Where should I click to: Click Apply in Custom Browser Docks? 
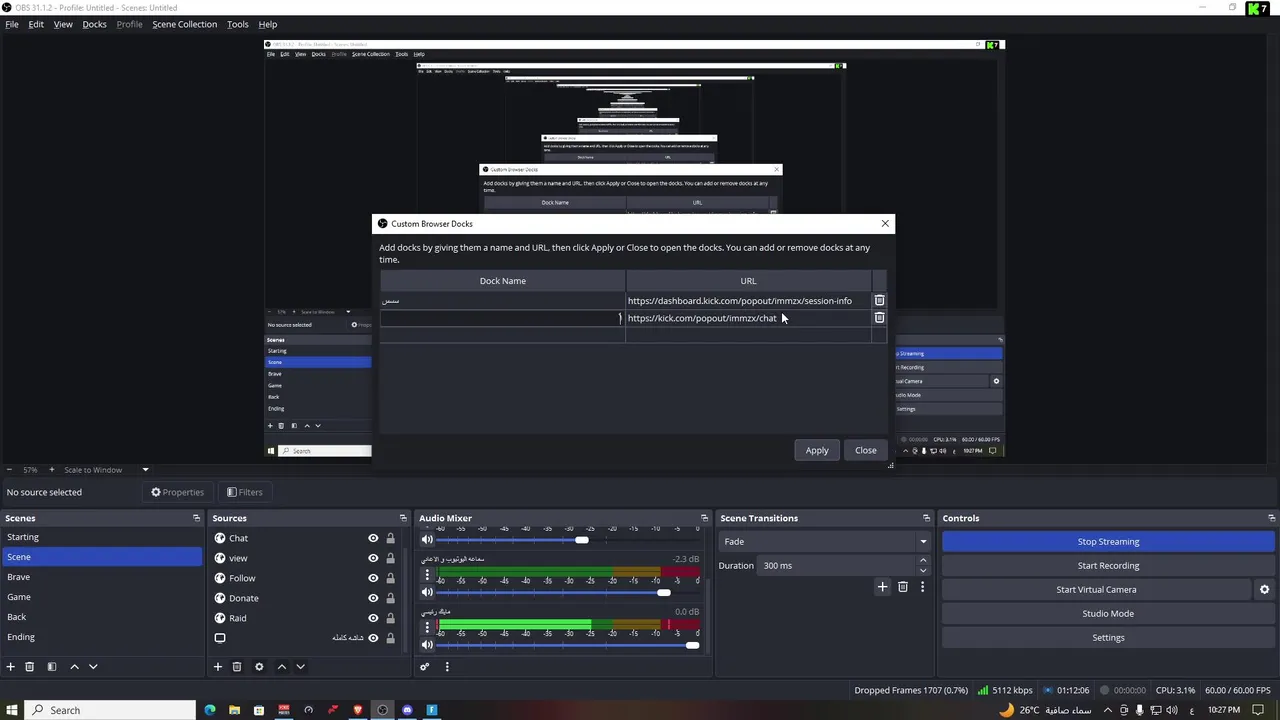817,450
